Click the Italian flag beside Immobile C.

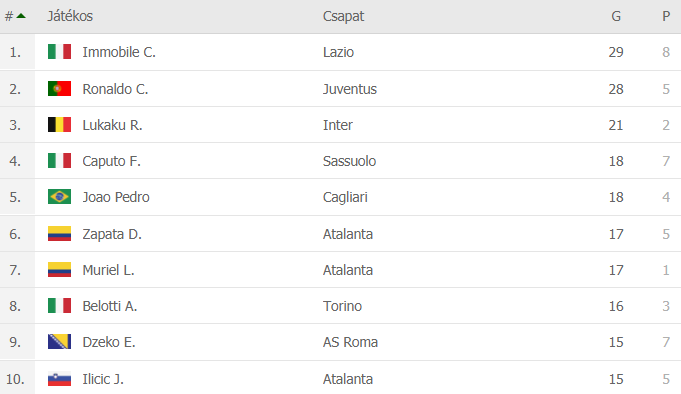tap(60, 52)
